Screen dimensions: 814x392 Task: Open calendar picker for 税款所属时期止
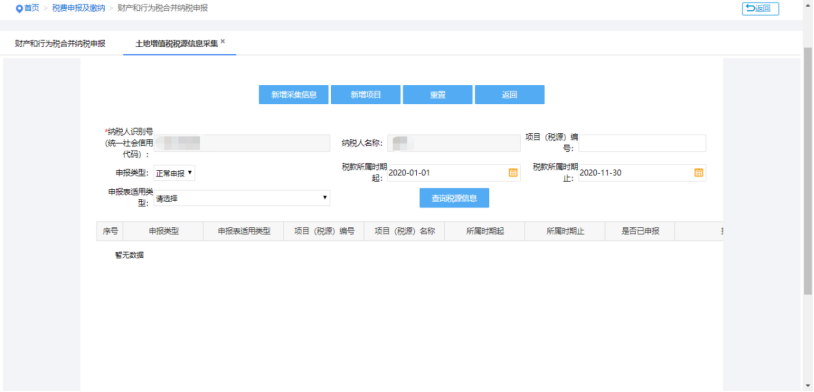pyautogui.click(x=699, y=173)
